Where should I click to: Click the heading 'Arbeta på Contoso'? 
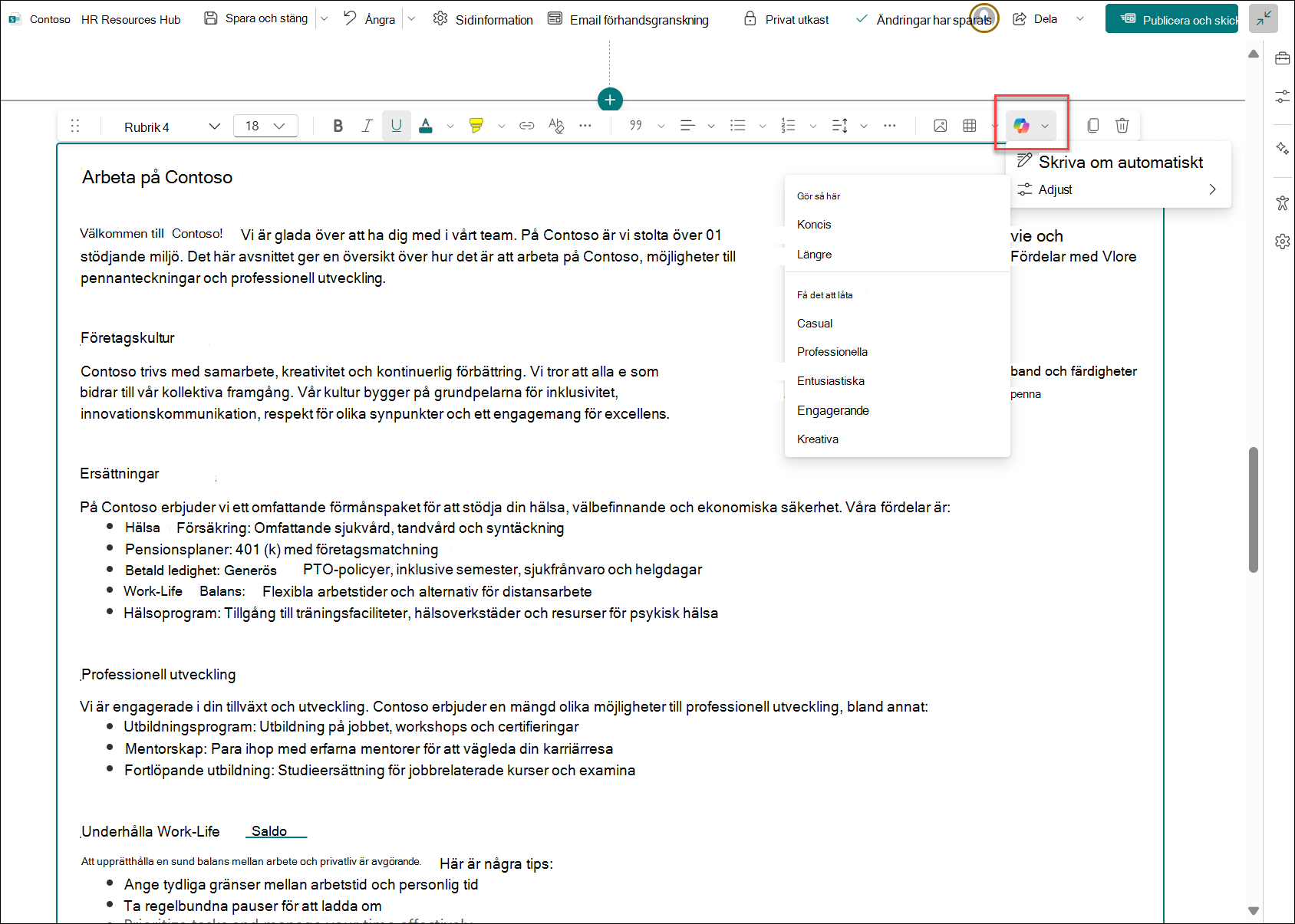point(157,177)
